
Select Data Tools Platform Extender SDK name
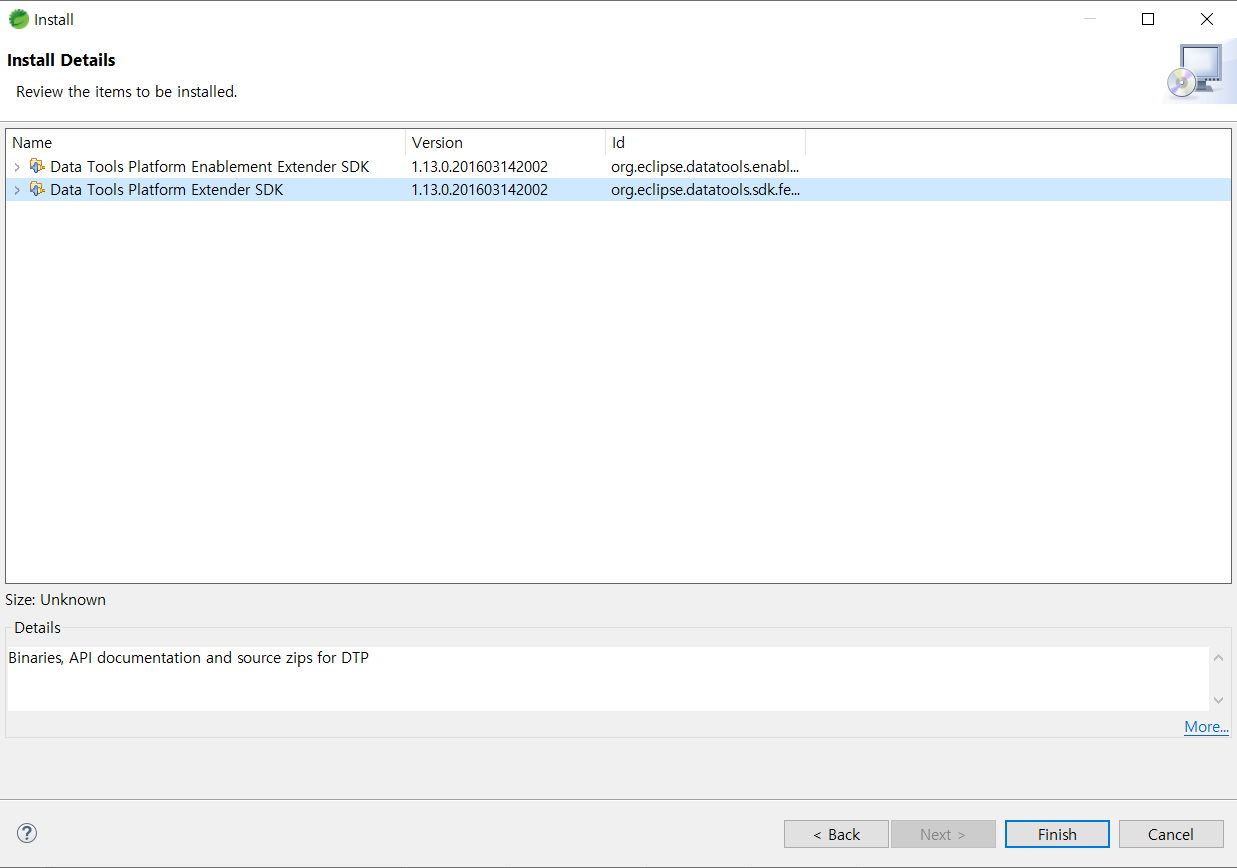167,190
